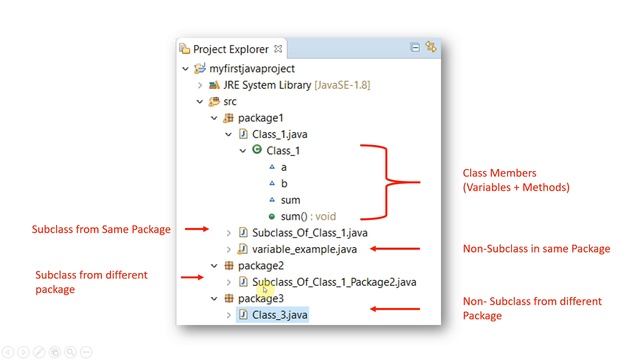Image resolution: width=640 pixels, height=360 pixels.
Task: Click the slideshow zoom magnifier icon
Action: click(x=71, y=352)
